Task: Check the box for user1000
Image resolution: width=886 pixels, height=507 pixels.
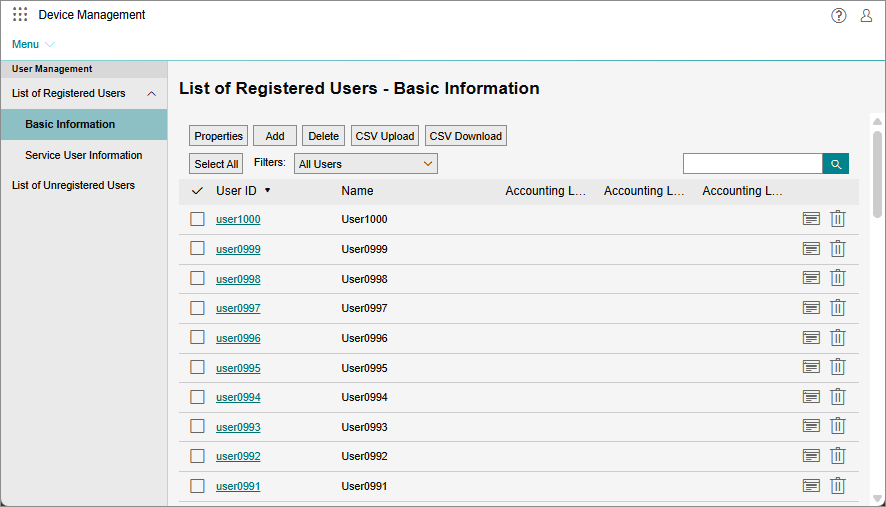Action: [198, 219]
